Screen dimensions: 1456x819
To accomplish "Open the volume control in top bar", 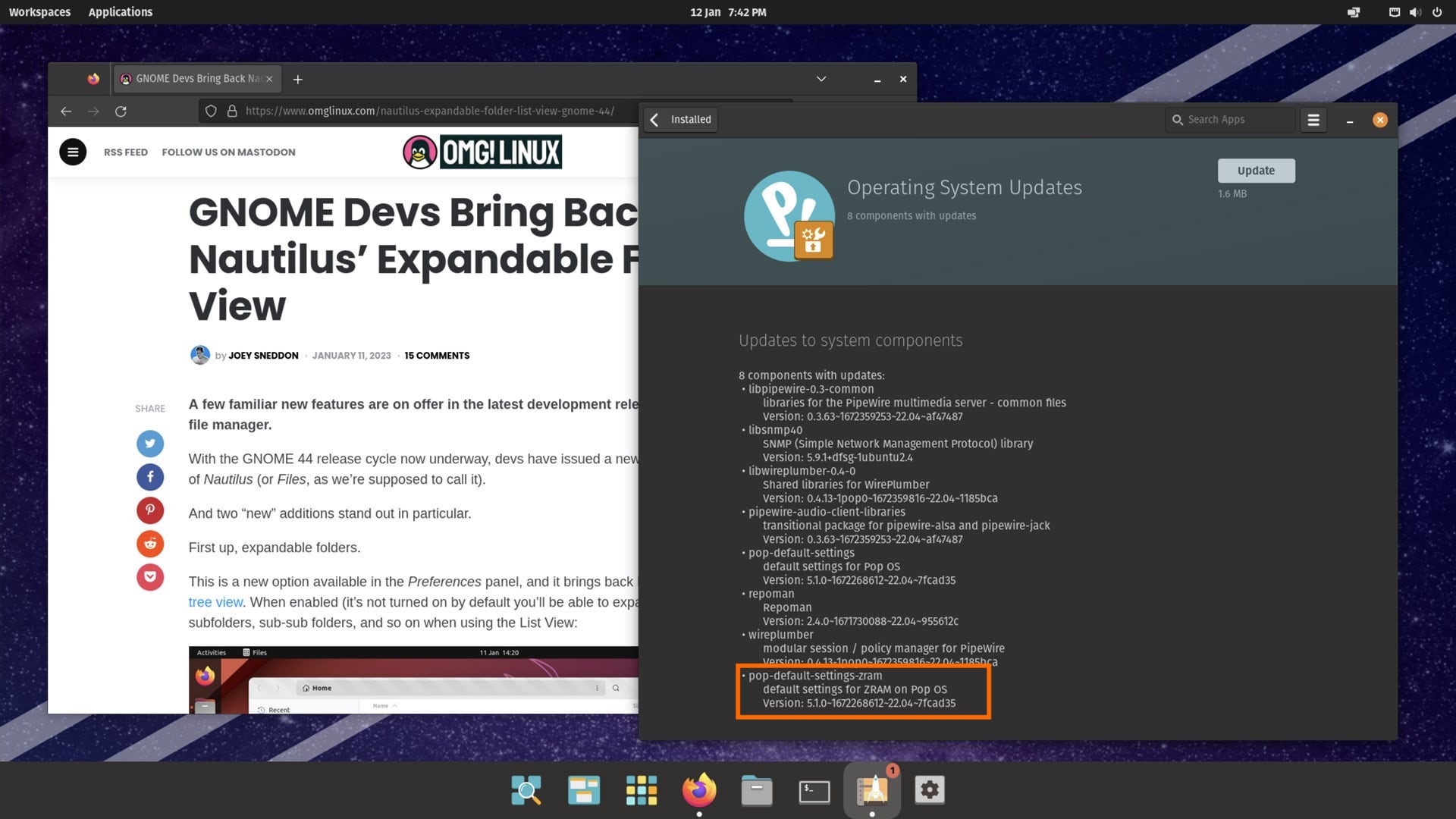I will pos(1415,12).
